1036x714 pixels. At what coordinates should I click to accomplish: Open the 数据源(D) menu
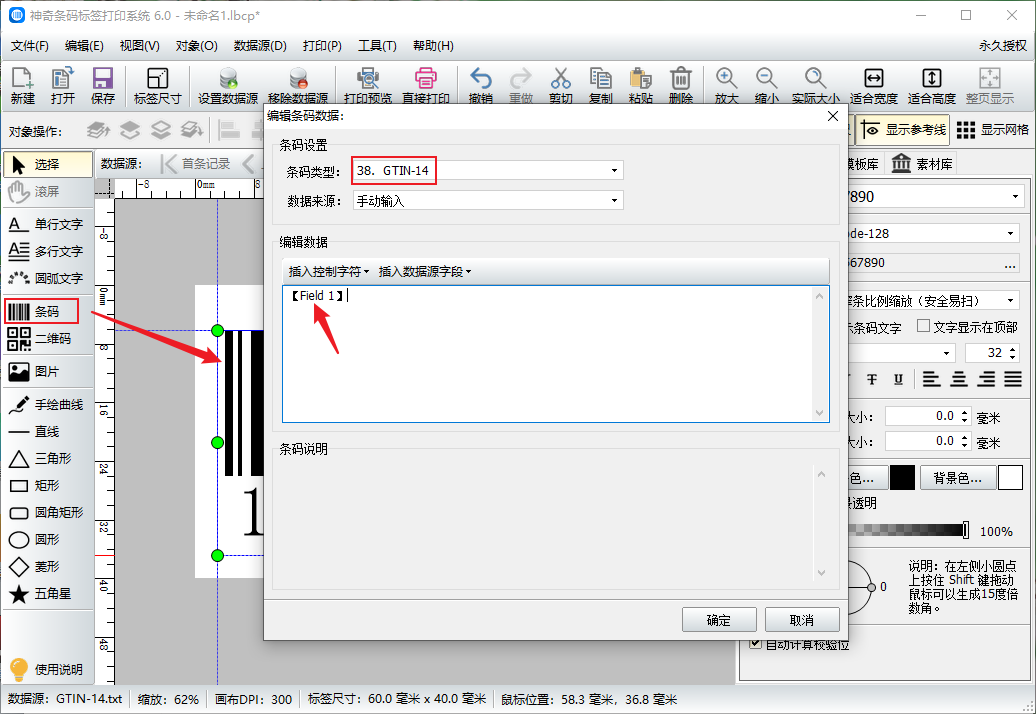[x=260, y=46]
